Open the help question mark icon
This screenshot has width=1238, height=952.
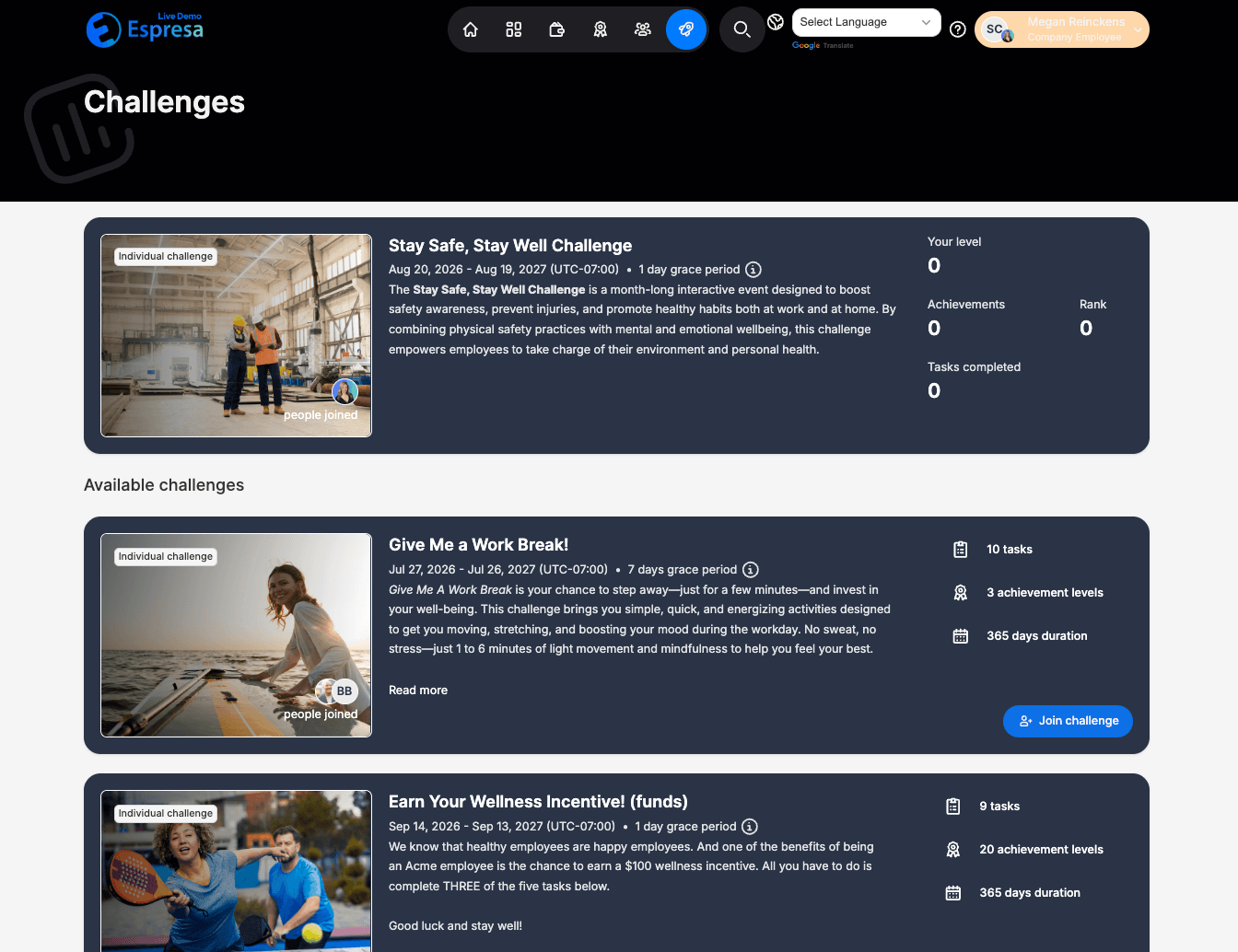[x=958, y=29]
